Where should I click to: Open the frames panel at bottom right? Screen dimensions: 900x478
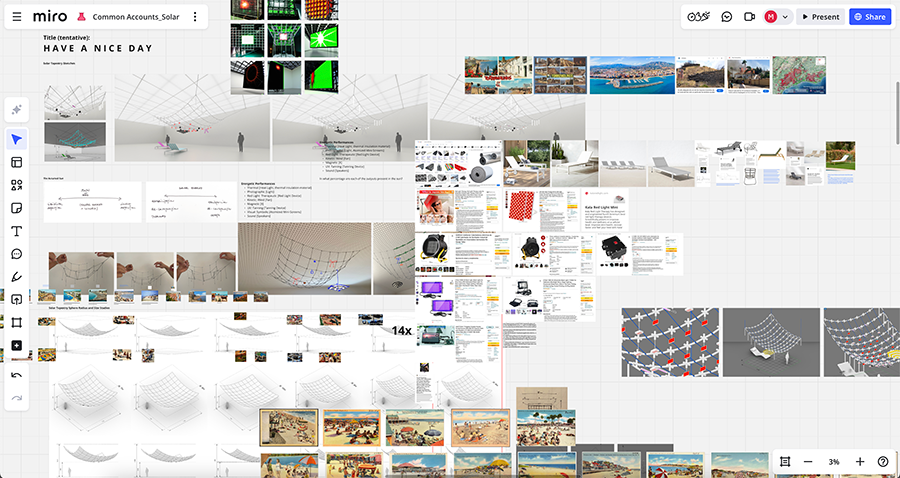785,461
